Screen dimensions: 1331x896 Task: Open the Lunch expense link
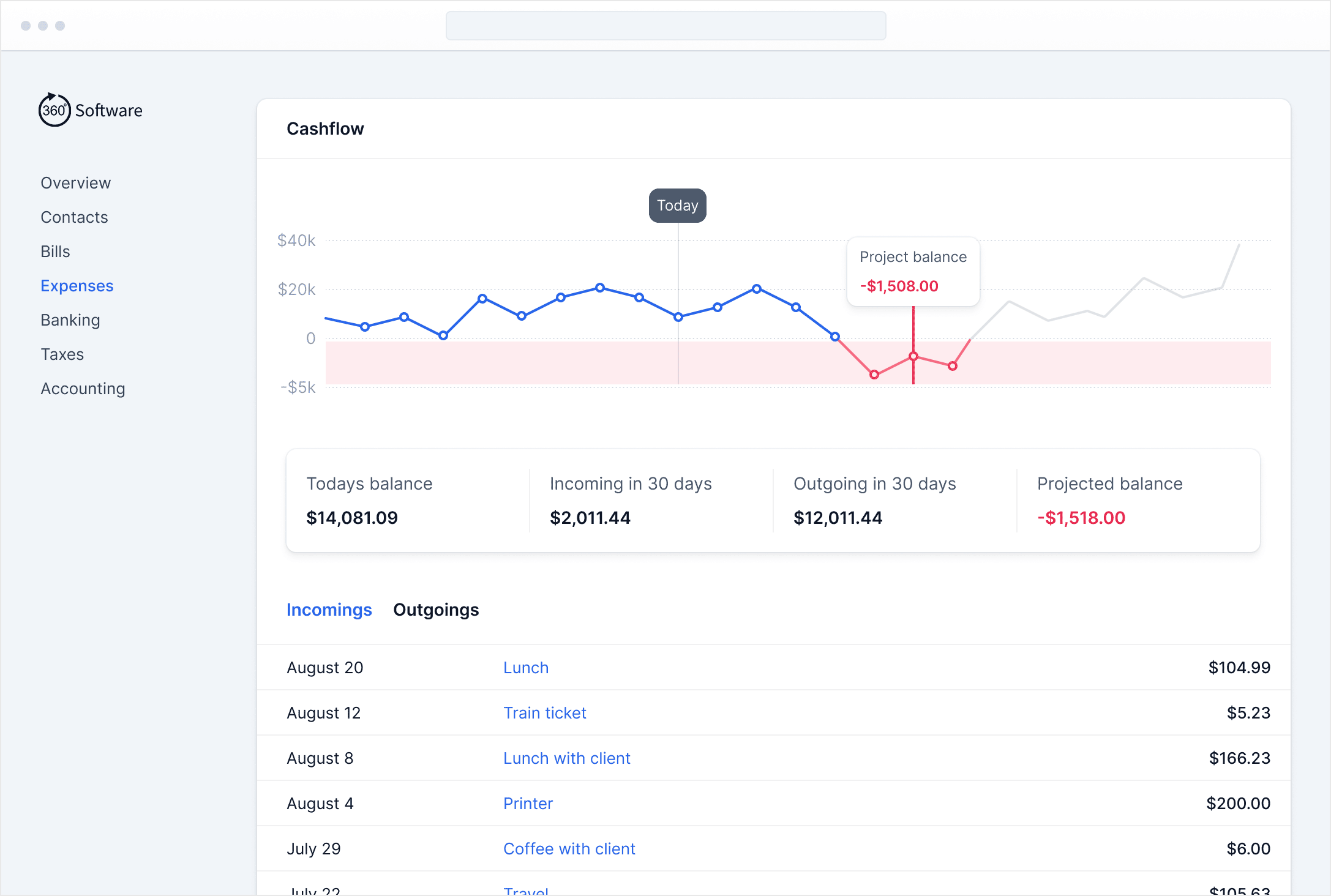525,668
